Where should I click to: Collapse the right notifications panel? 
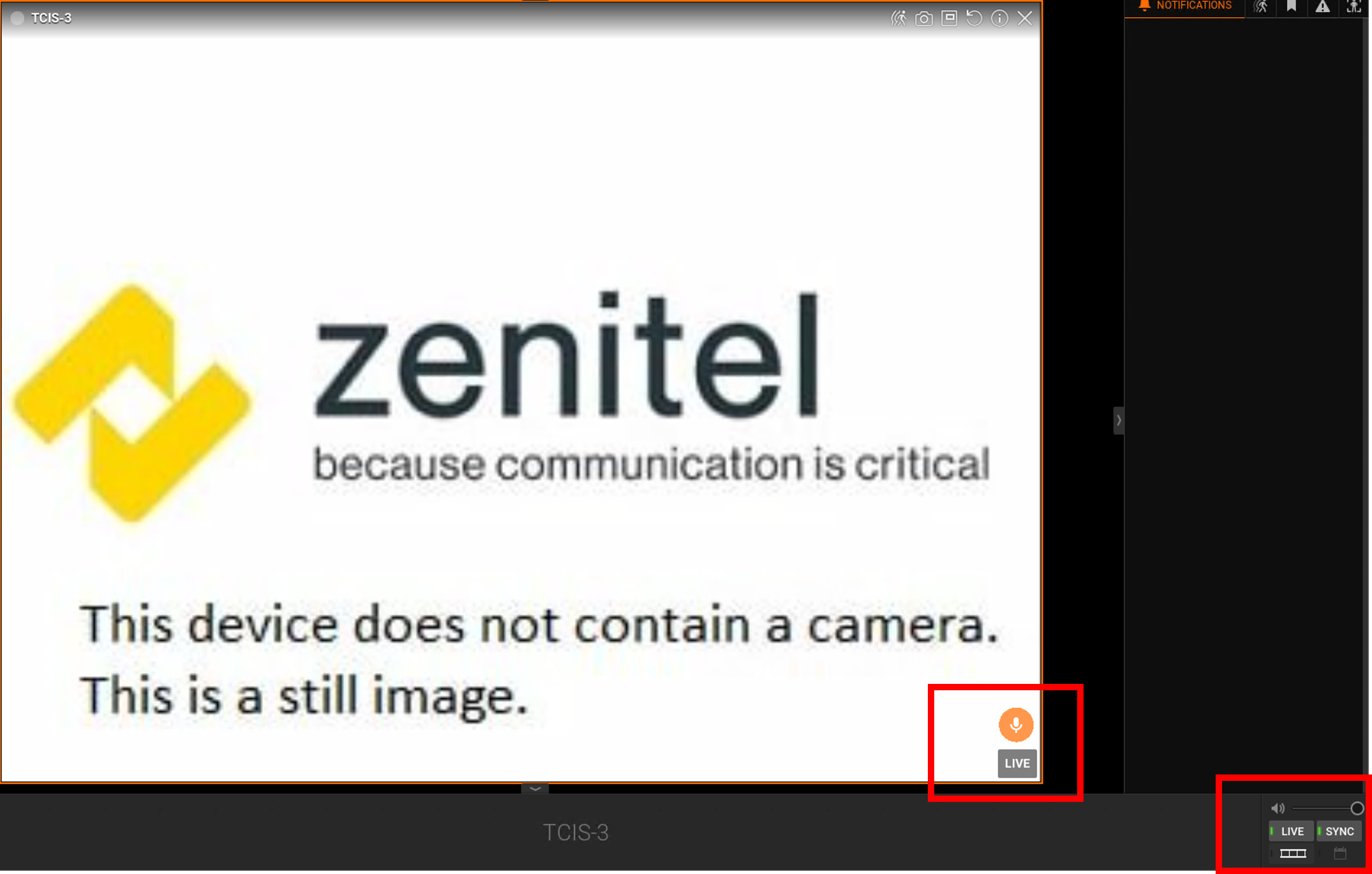click(x=1119, y=420)
